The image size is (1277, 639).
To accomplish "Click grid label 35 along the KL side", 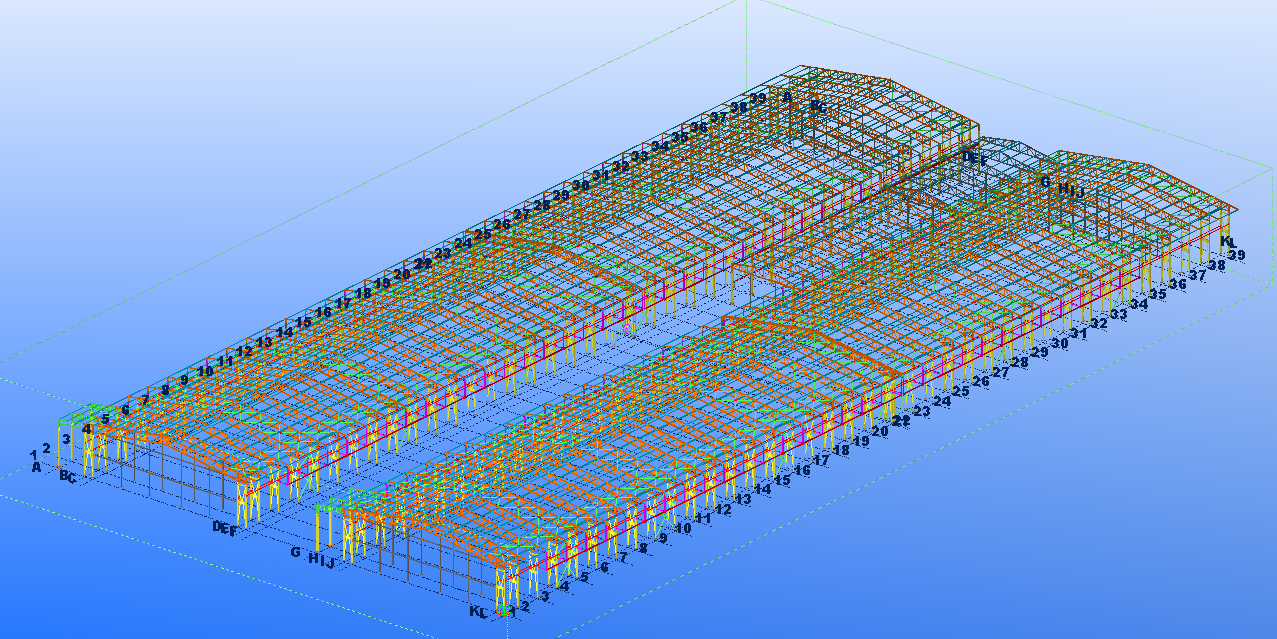I will [x=1158, y=295].
